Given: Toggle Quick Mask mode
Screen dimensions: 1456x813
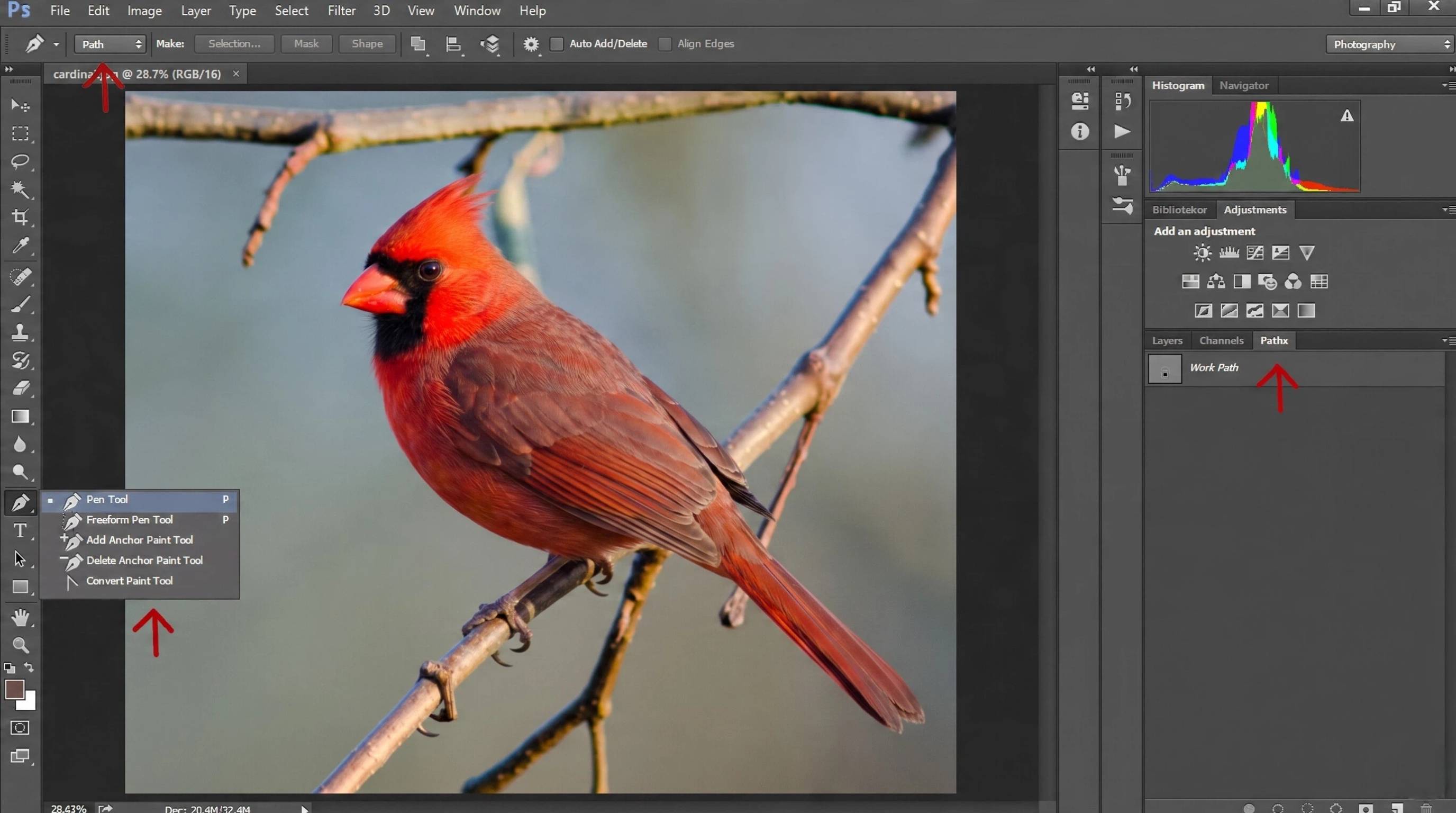Looking at the screenshot, I should pyautogui.click(x=20, y=728).
